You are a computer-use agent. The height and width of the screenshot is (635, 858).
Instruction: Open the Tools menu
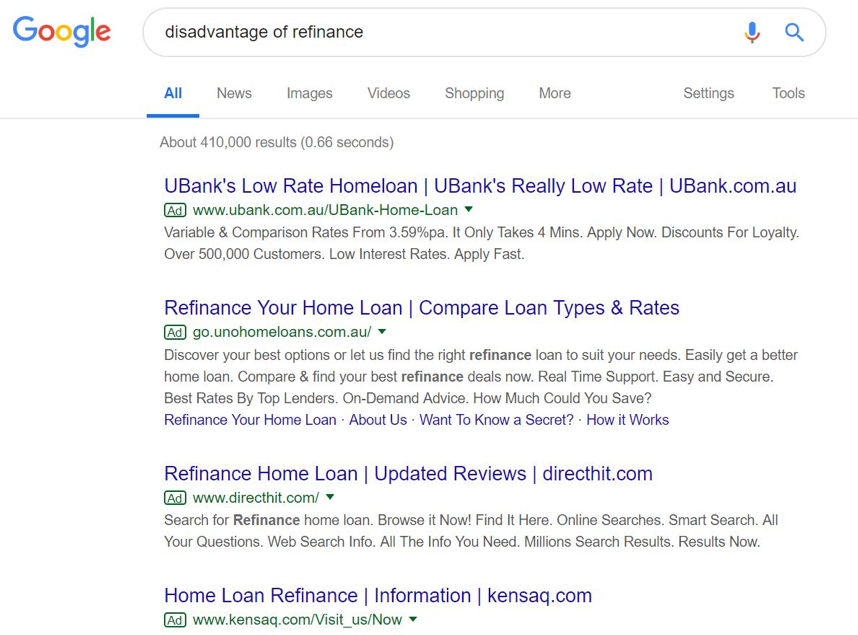[788, 93]
